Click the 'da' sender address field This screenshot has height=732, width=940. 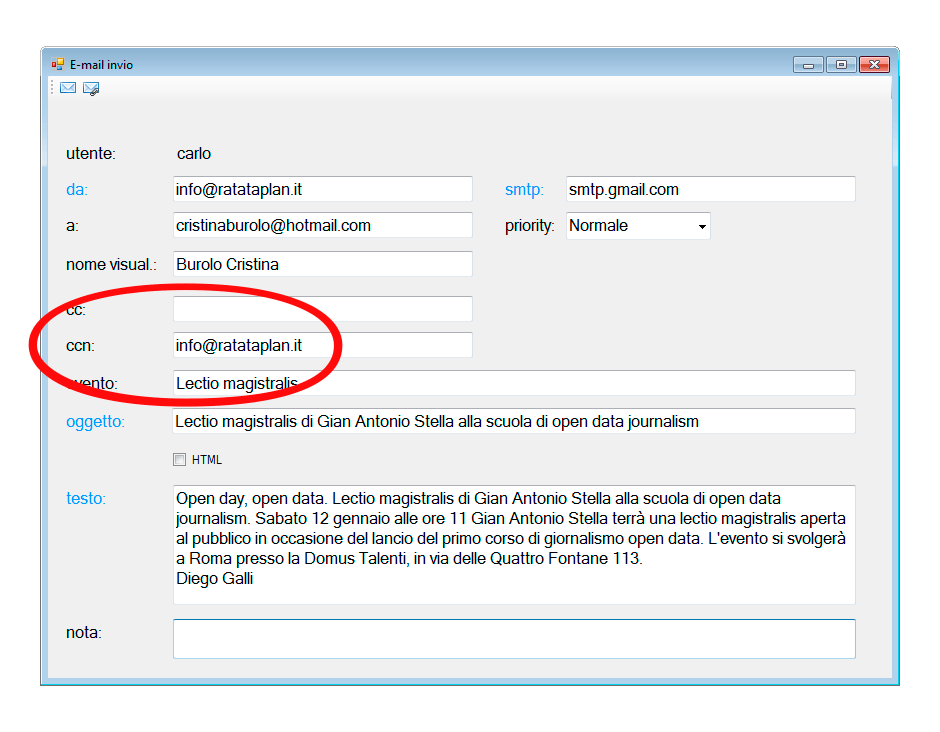[x=323, y=189]
